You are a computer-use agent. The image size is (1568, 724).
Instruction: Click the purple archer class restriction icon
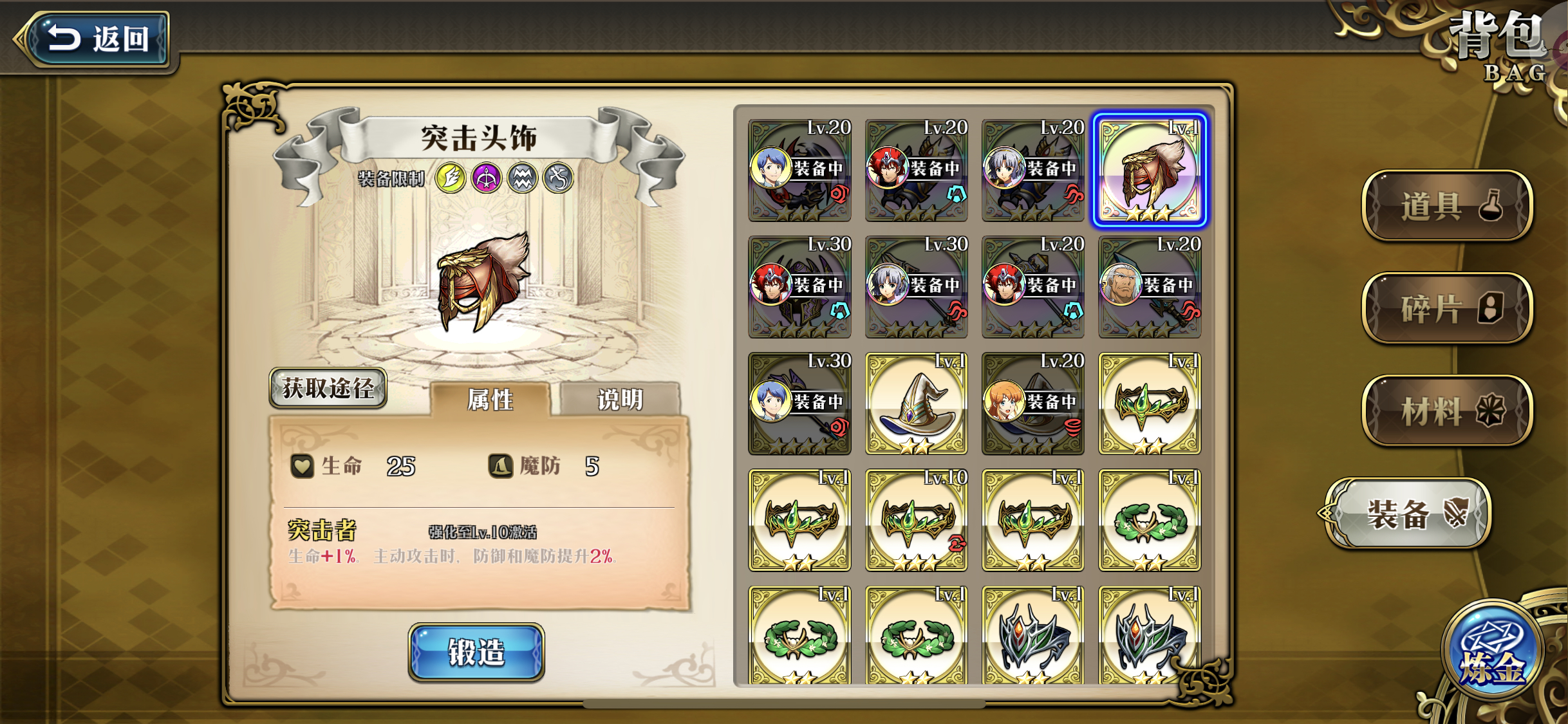click(486, 178)
